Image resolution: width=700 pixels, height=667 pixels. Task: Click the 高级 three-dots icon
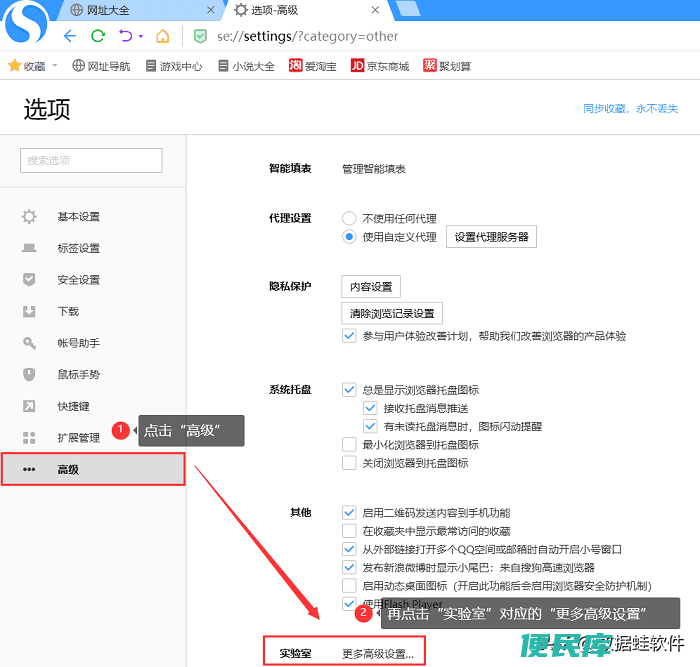coord(29,470)
